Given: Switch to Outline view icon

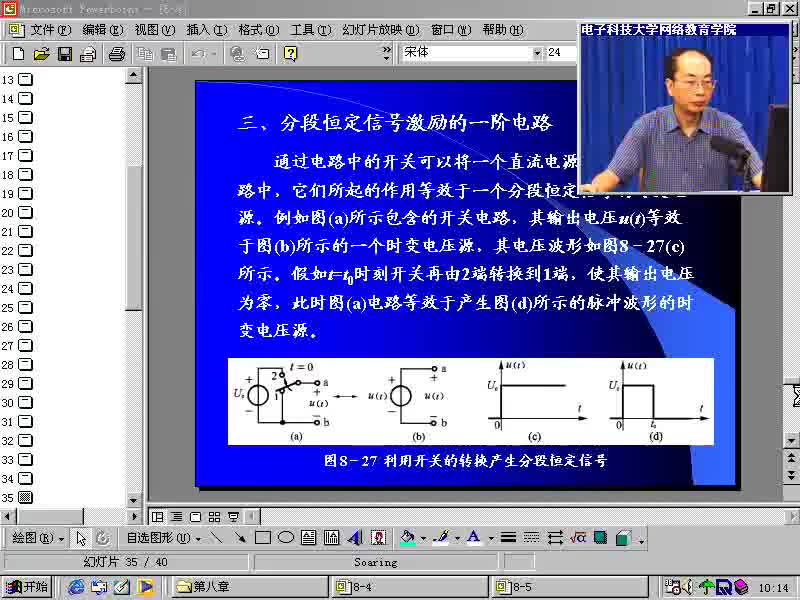Looking at the screenshot, I should click(177, 517).
